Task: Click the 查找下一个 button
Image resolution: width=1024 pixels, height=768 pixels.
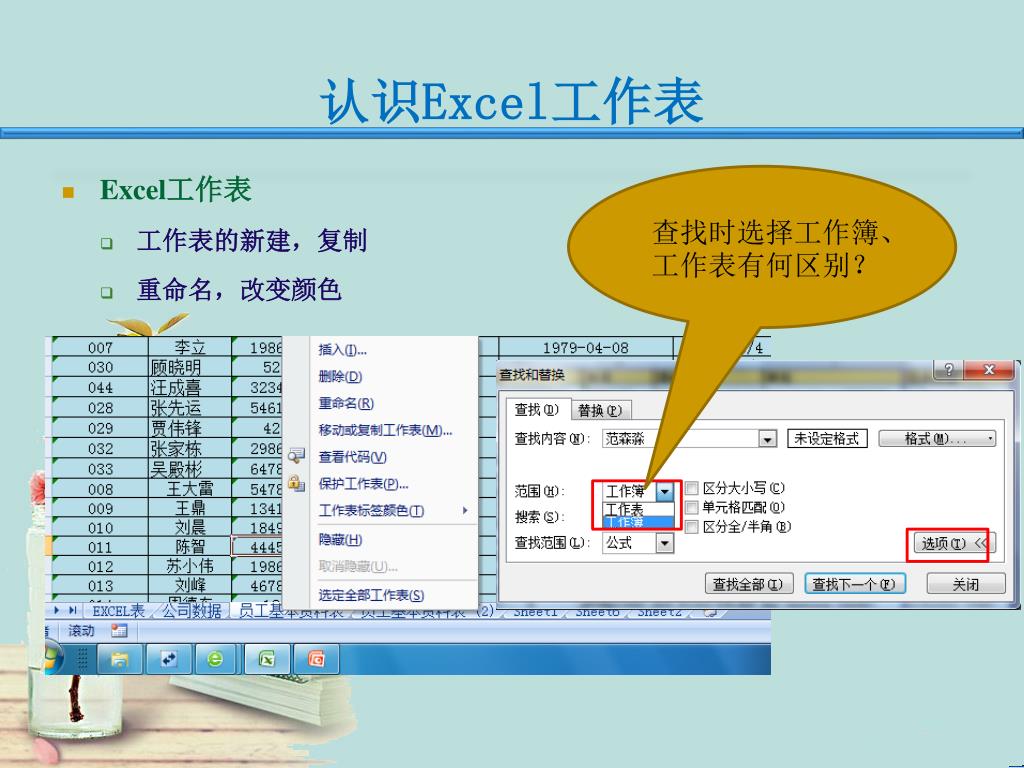Action: 854,584
